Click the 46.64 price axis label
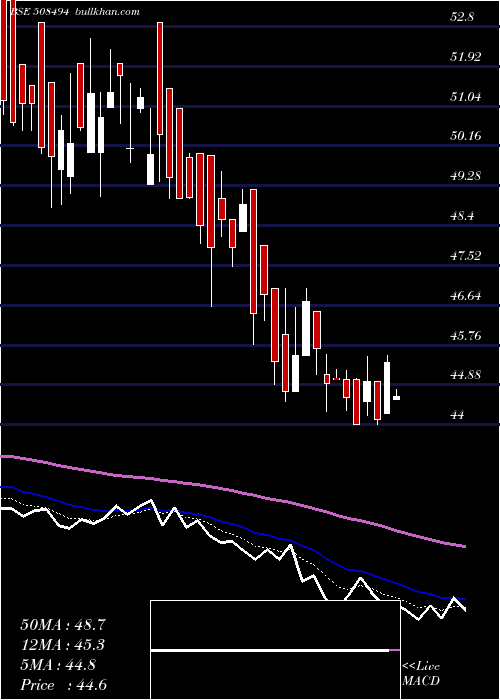Image resolution: width=500 pixels, height=700 pixels. pyautogui.click(x=466, y=296)
